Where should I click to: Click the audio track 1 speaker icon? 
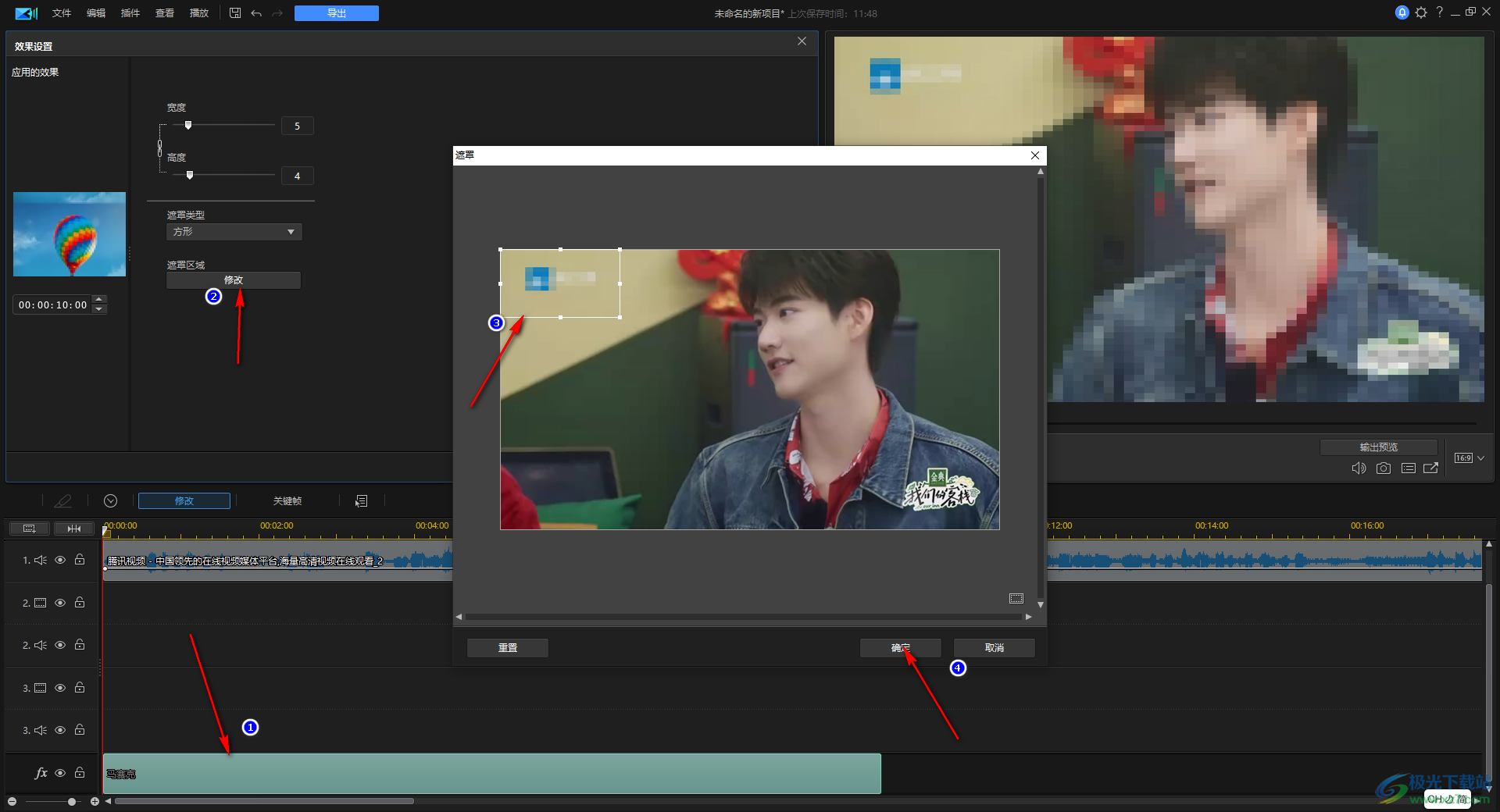[41, 560]
